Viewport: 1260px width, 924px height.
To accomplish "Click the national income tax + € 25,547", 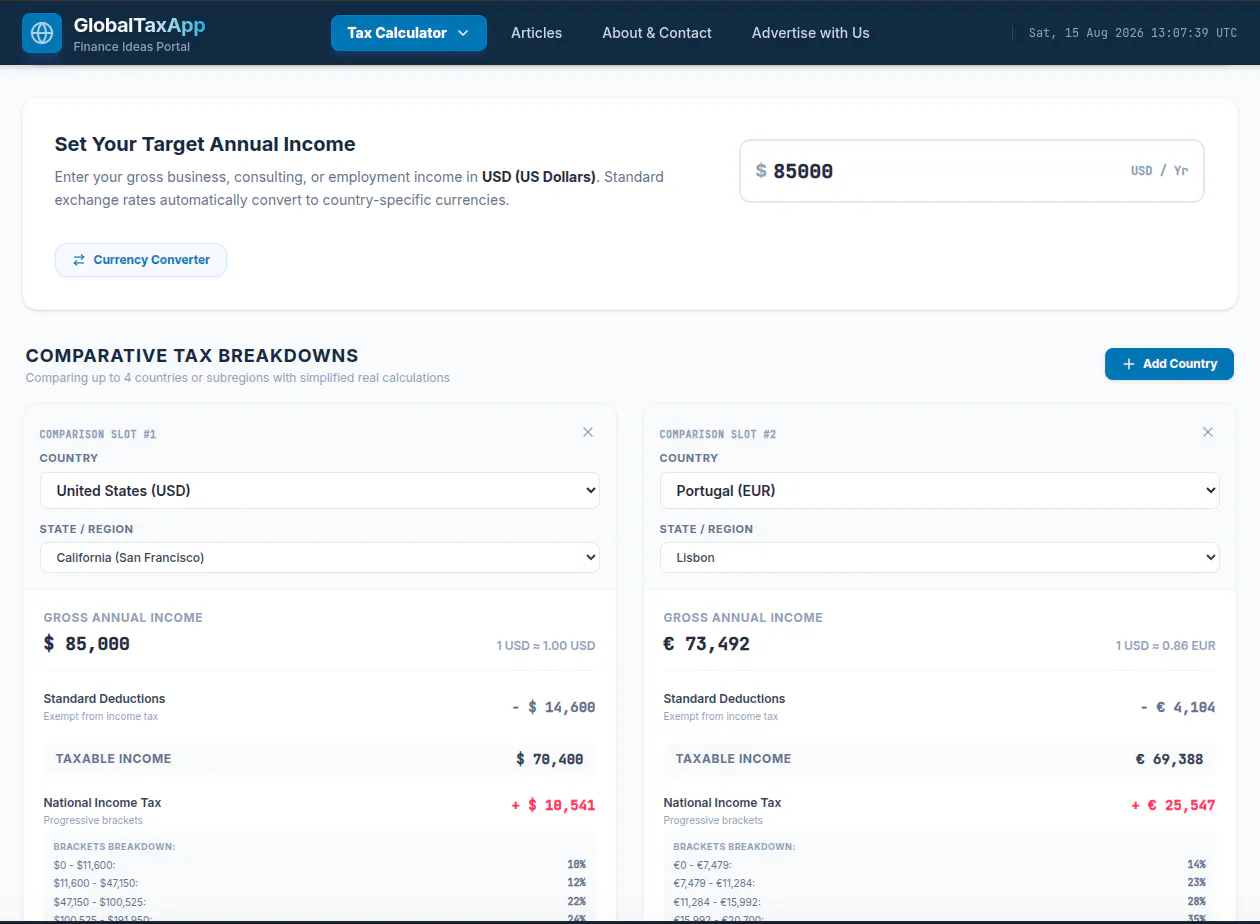I will coord(1173,805).
